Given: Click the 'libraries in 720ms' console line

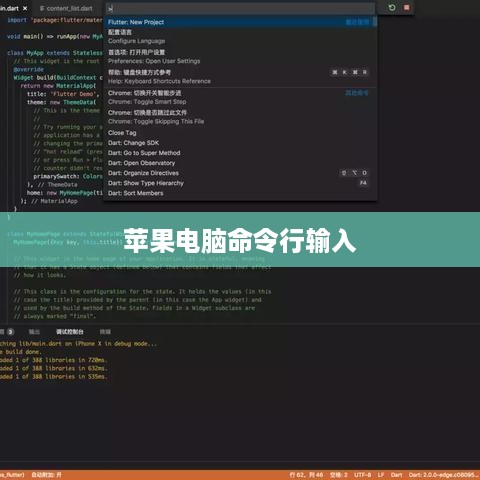Looking at the screenshot, I should pyautogui.click(x=53, y=360).
